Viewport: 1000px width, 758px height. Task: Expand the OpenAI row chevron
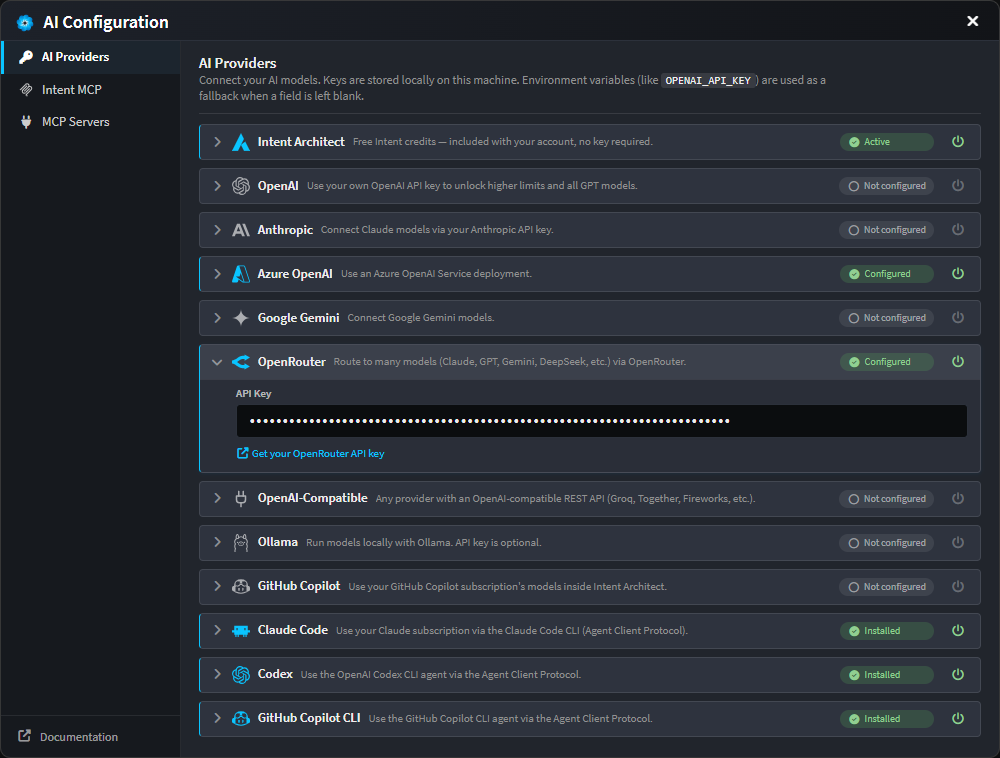(217, 186)
